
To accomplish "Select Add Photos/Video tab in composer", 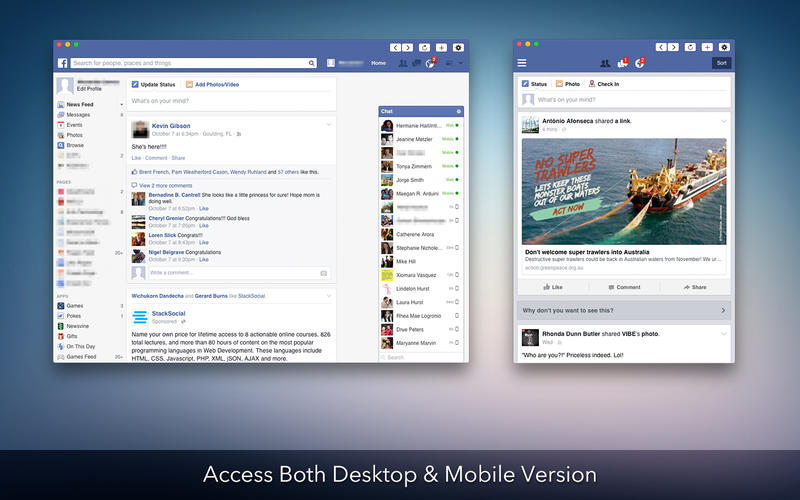I will click(x=212, y=85).
